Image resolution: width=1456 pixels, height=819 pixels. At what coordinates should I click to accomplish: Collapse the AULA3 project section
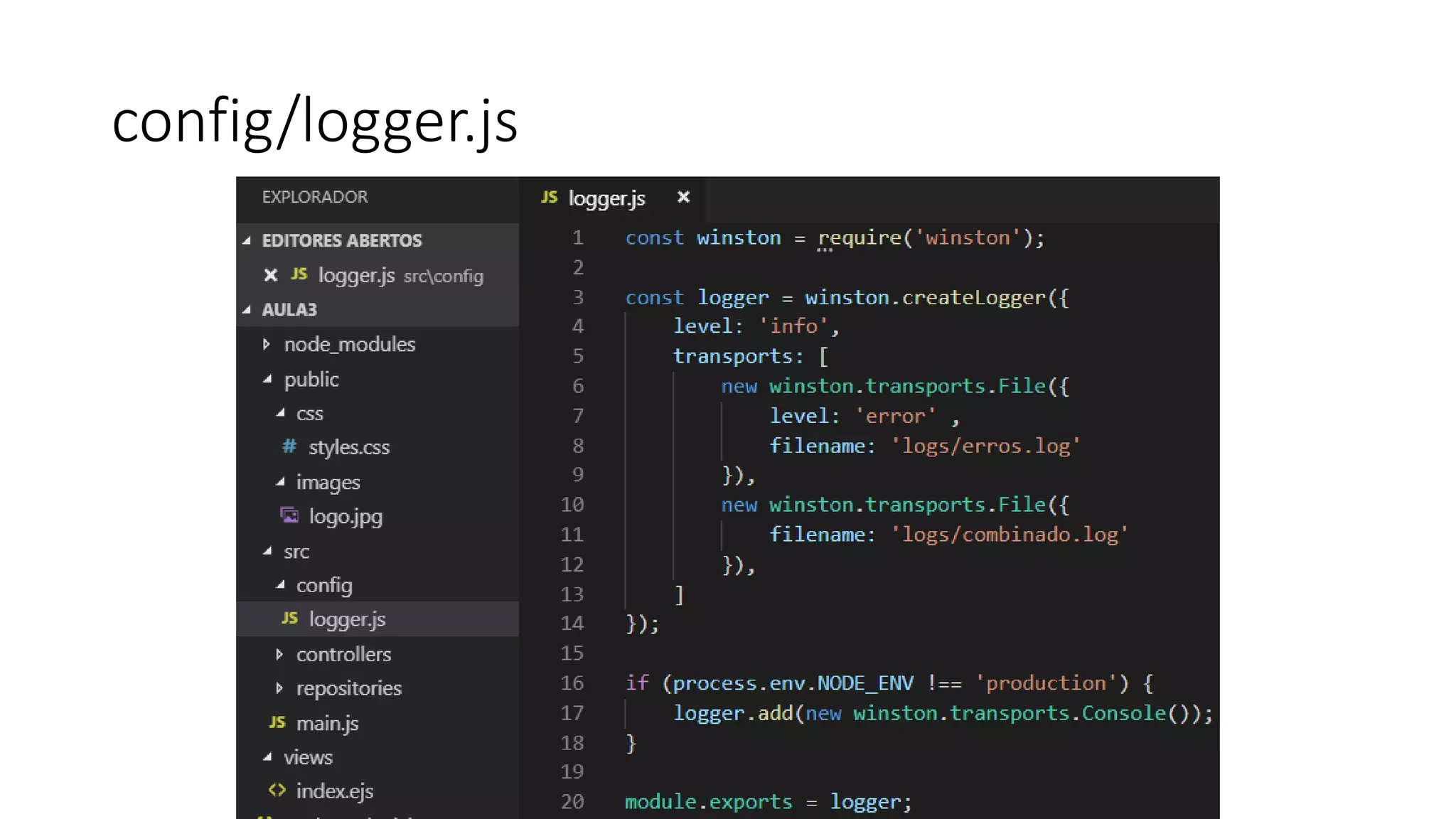click(247, 310)
